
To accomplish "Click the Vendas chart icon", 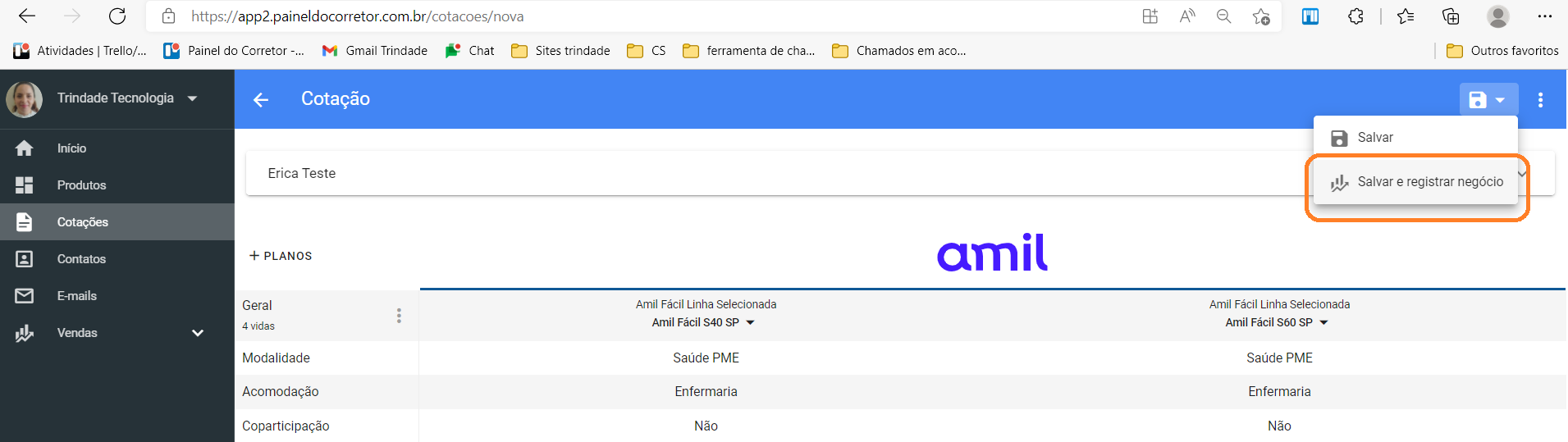I will point(25,333).
